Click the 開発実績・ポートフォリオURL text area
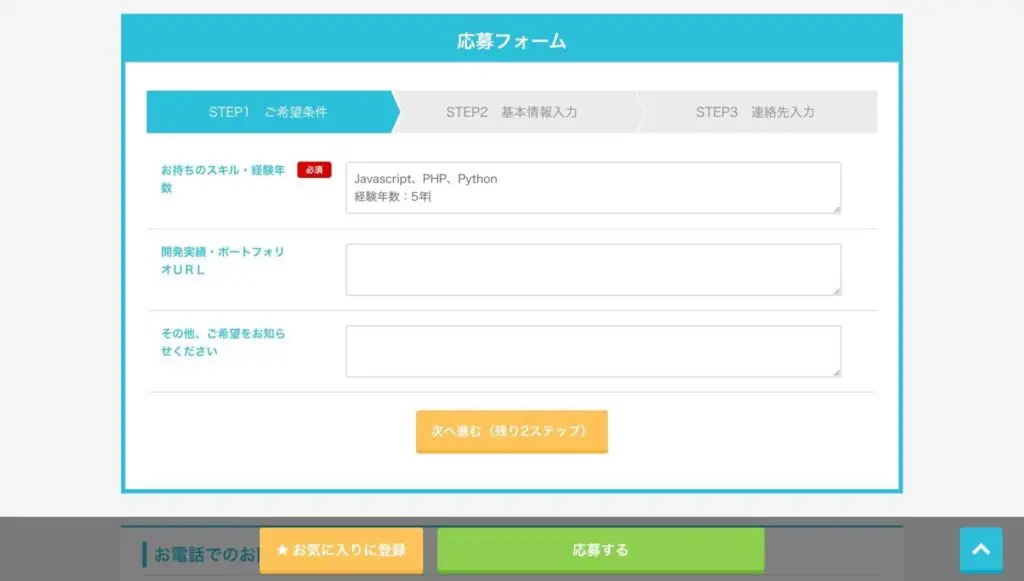 pyautogui.click(x=593, y=270)
